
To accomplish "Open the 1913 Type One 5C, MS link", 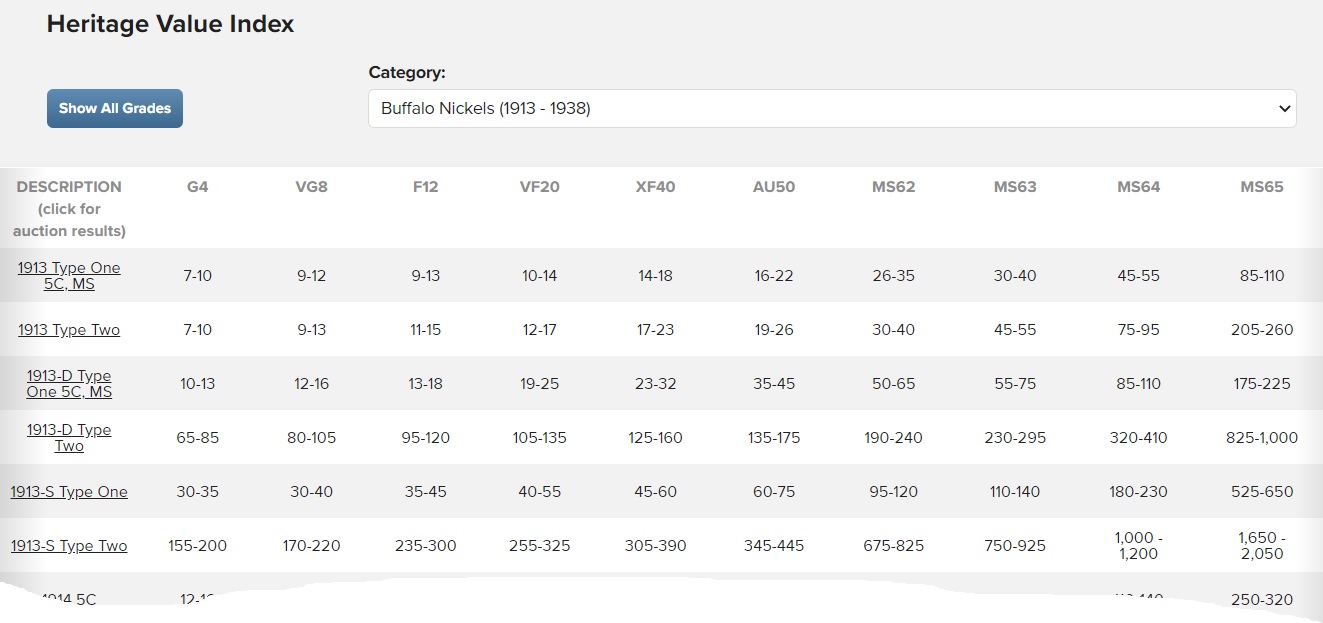I will pyautogui.click(x=69, y=276).
